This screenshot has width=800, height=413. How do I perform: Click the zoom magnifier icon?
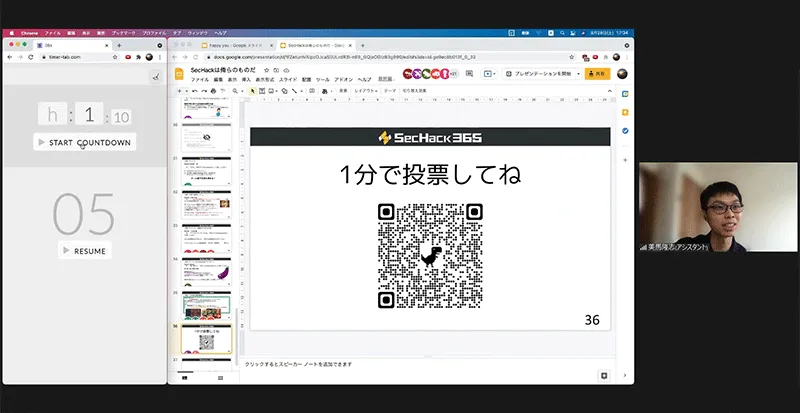pyautogui.click(x=235, y=91)
